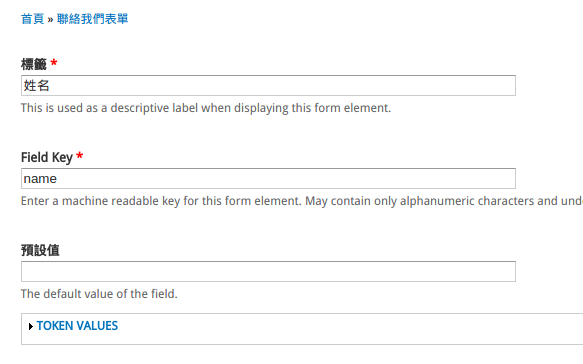The height and width of the screenshot is (364, 583).
Task: Click the red asterisk beside 標籤
Action: 54,62
